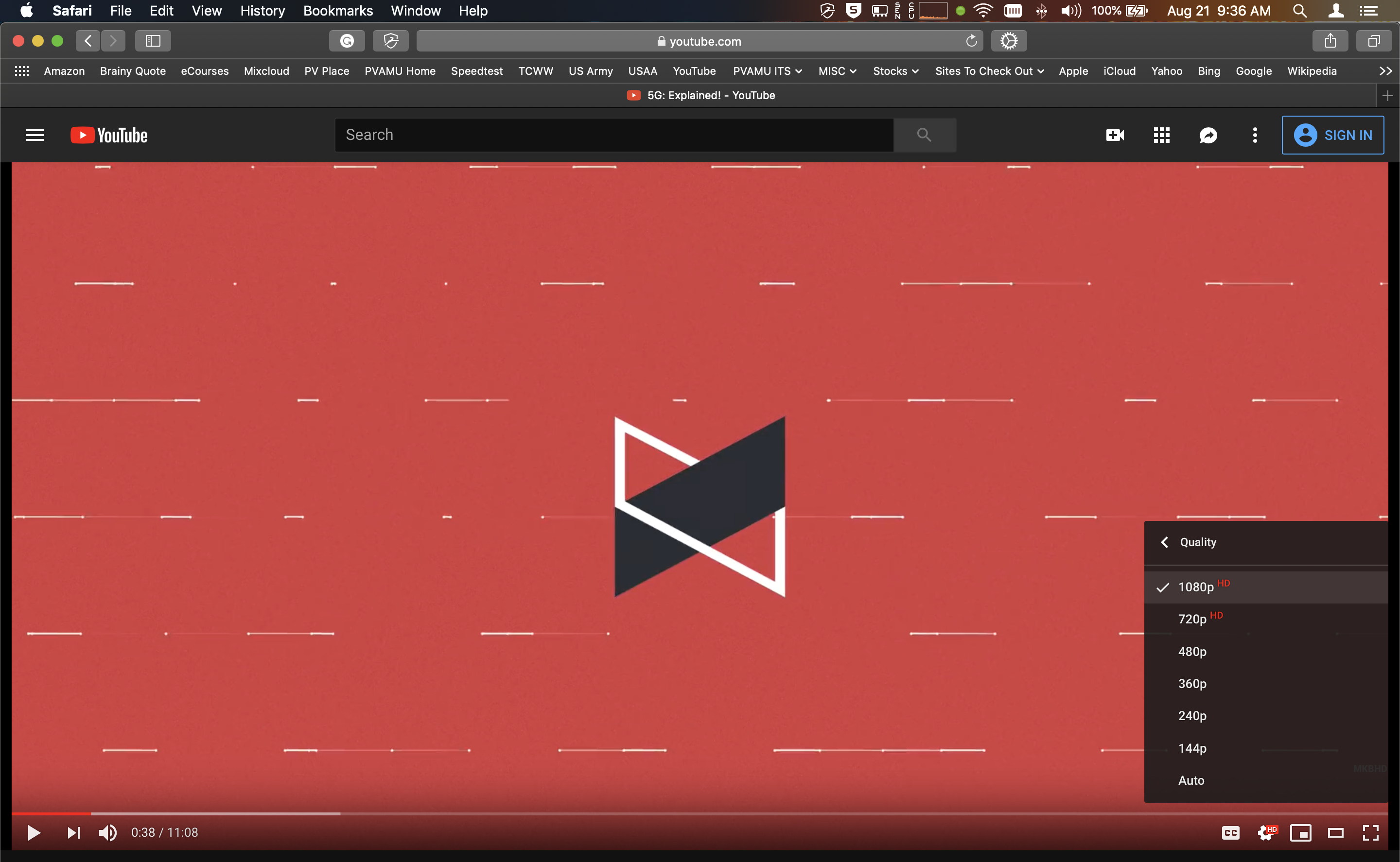1400x862 pixels.
Task: Open the player settings gear
Action: click(1265, 833)
